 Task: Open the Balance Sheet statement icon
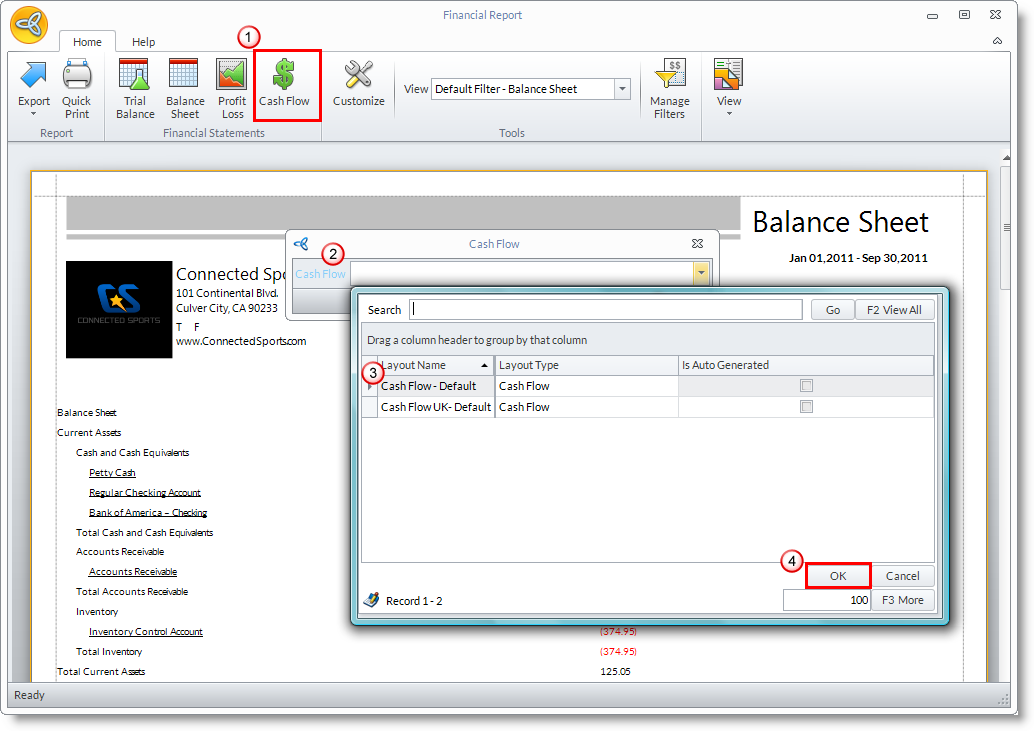pyautogui.click(x=184, y=74)
